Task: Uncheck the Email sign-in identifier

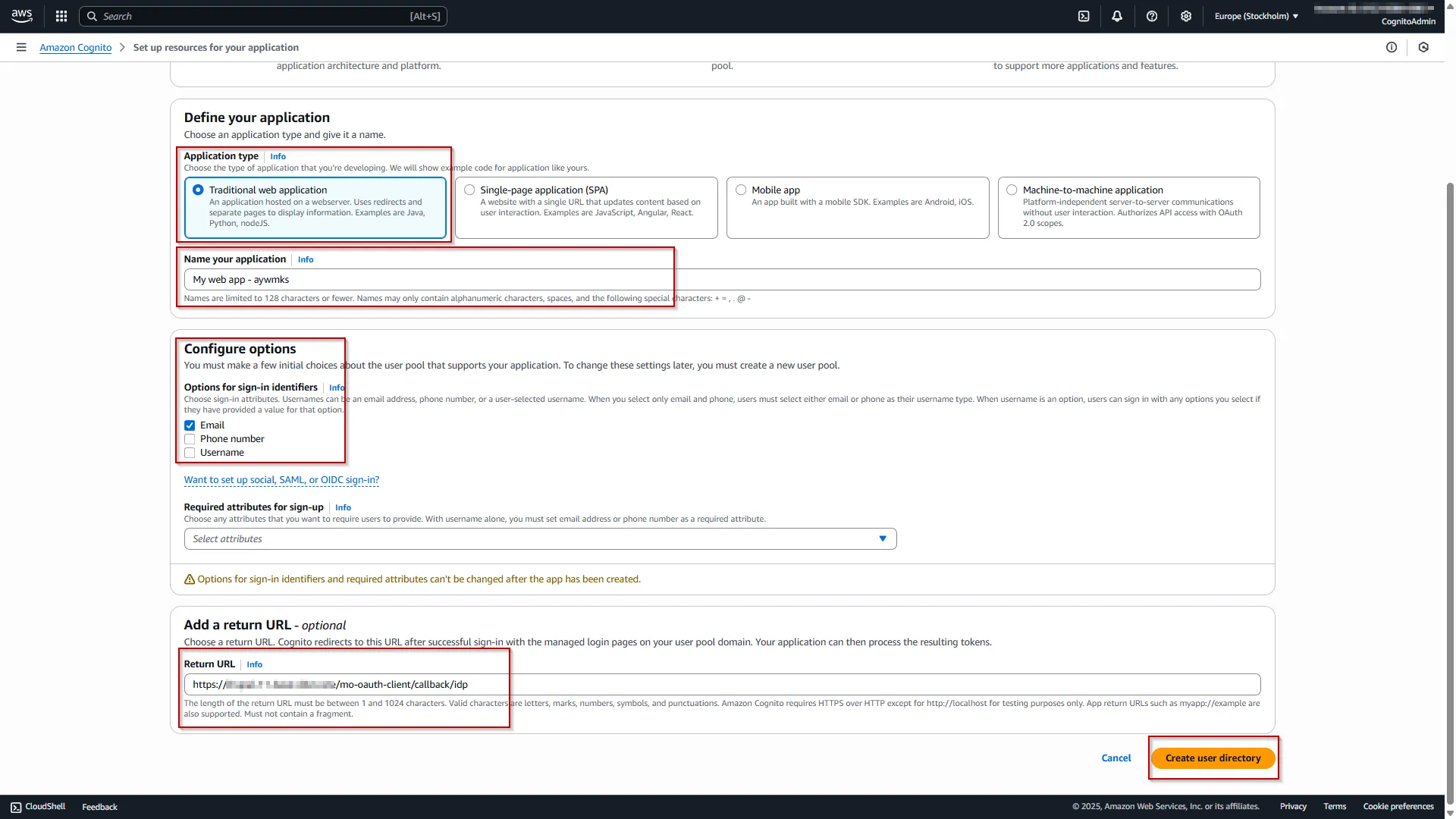Action: coord(190,425)
